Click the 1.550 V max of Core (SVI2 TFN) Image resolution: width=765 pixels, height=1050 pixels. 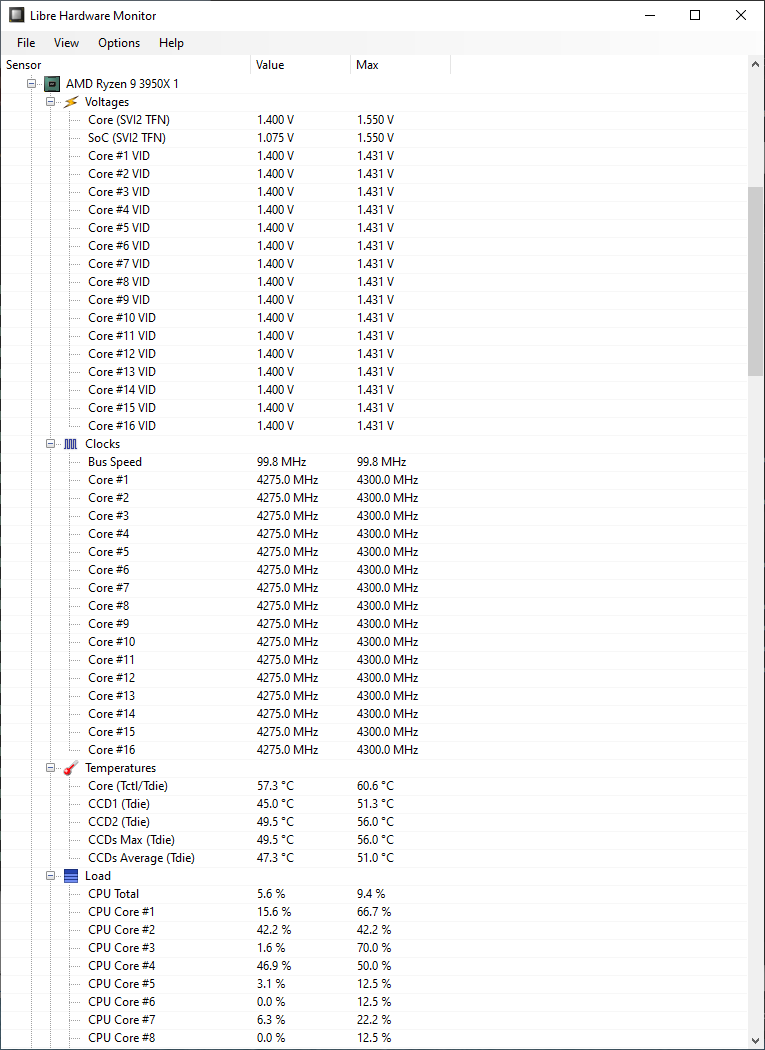tap(375, 120)
